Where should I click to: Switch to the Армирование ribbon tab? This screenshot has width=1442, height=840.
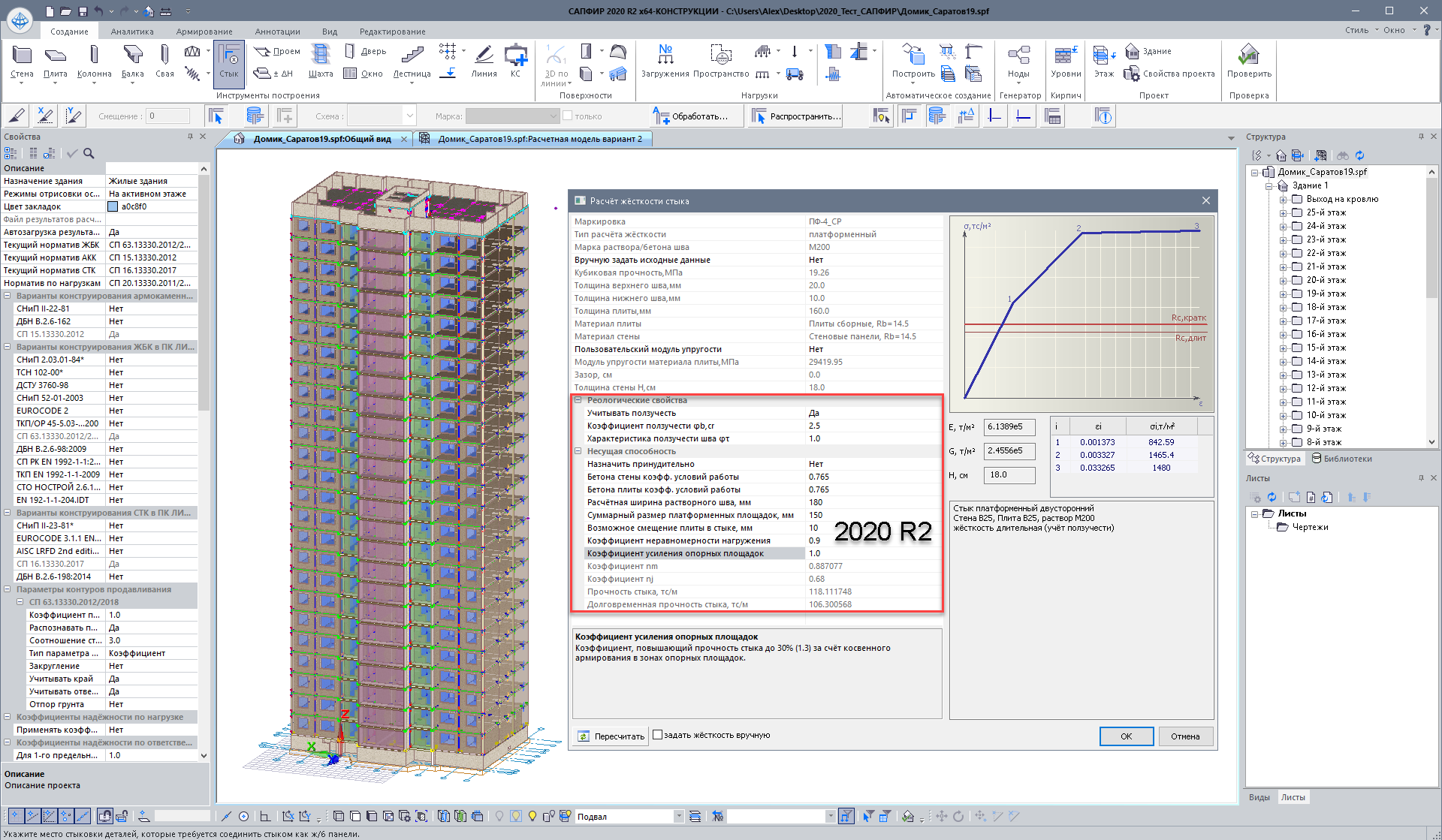204,32
